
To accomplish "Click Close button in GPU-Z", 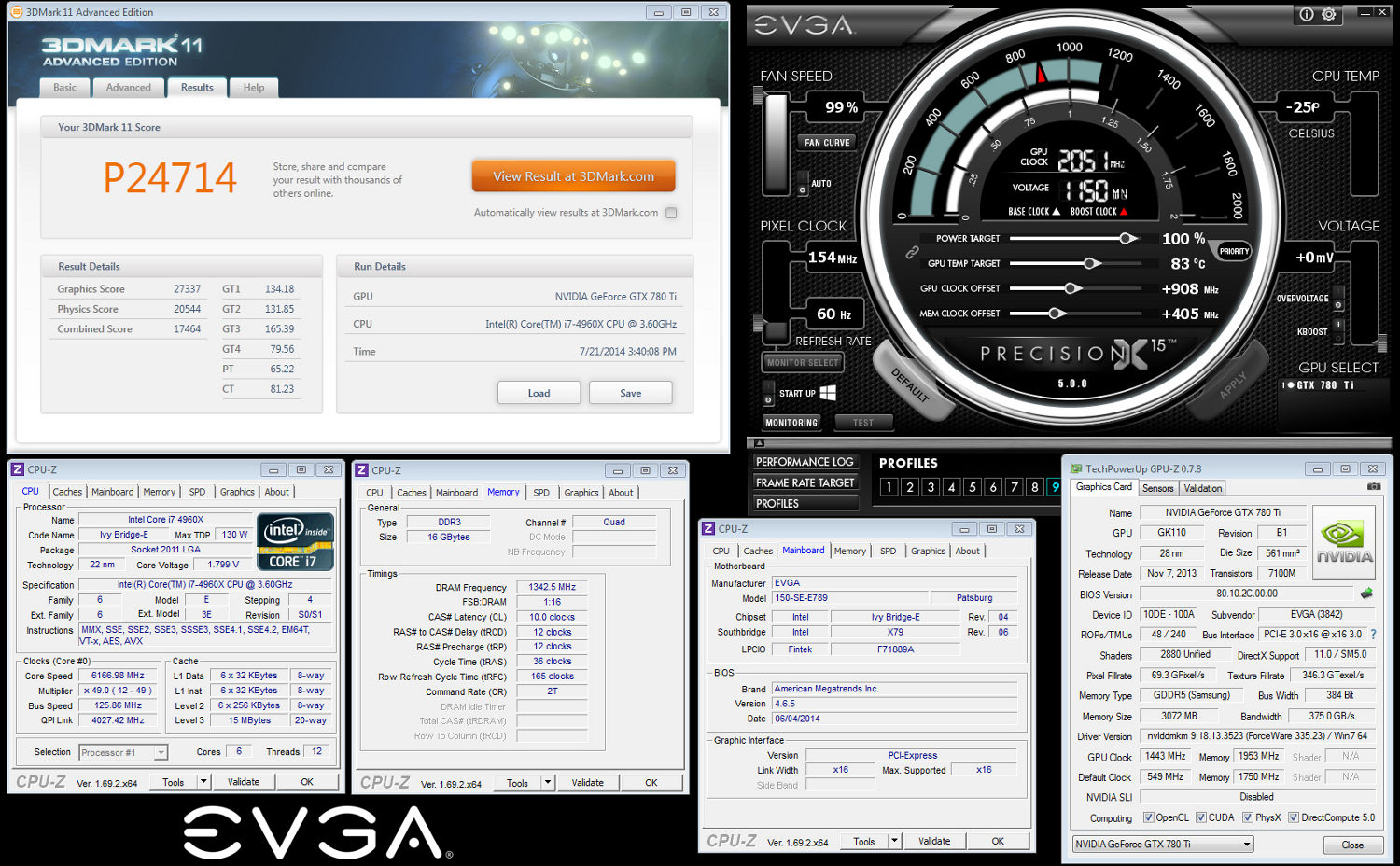I will (1352, 845).
